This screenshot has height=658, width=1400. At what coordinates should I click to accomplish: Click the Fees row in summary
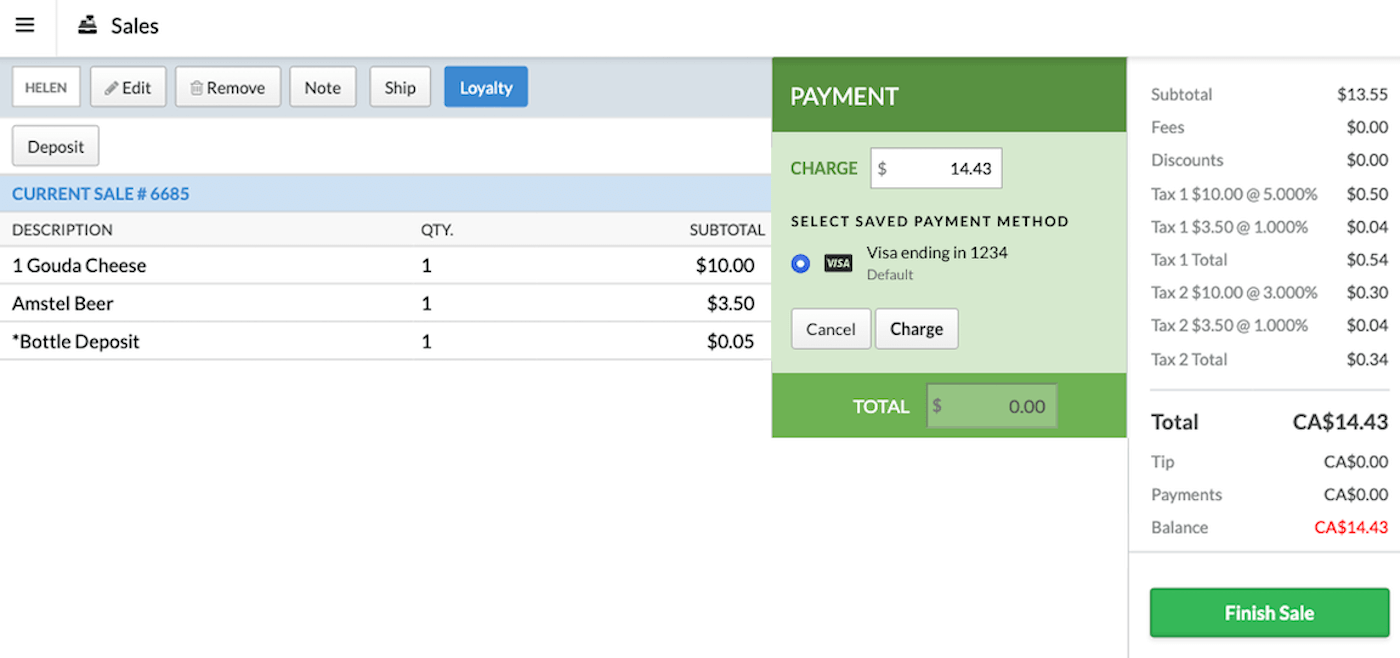(1269, 128)
